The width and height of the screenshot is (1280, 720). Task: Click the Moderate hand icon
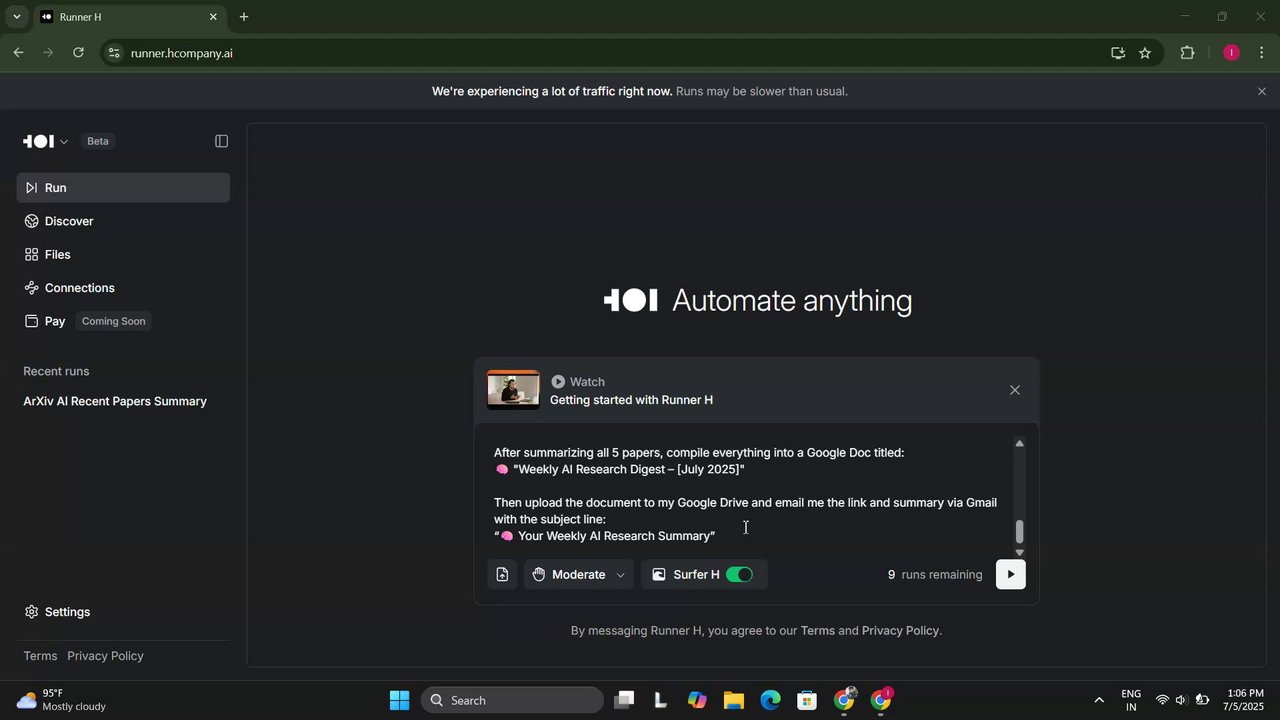click(x=539, y=575)
